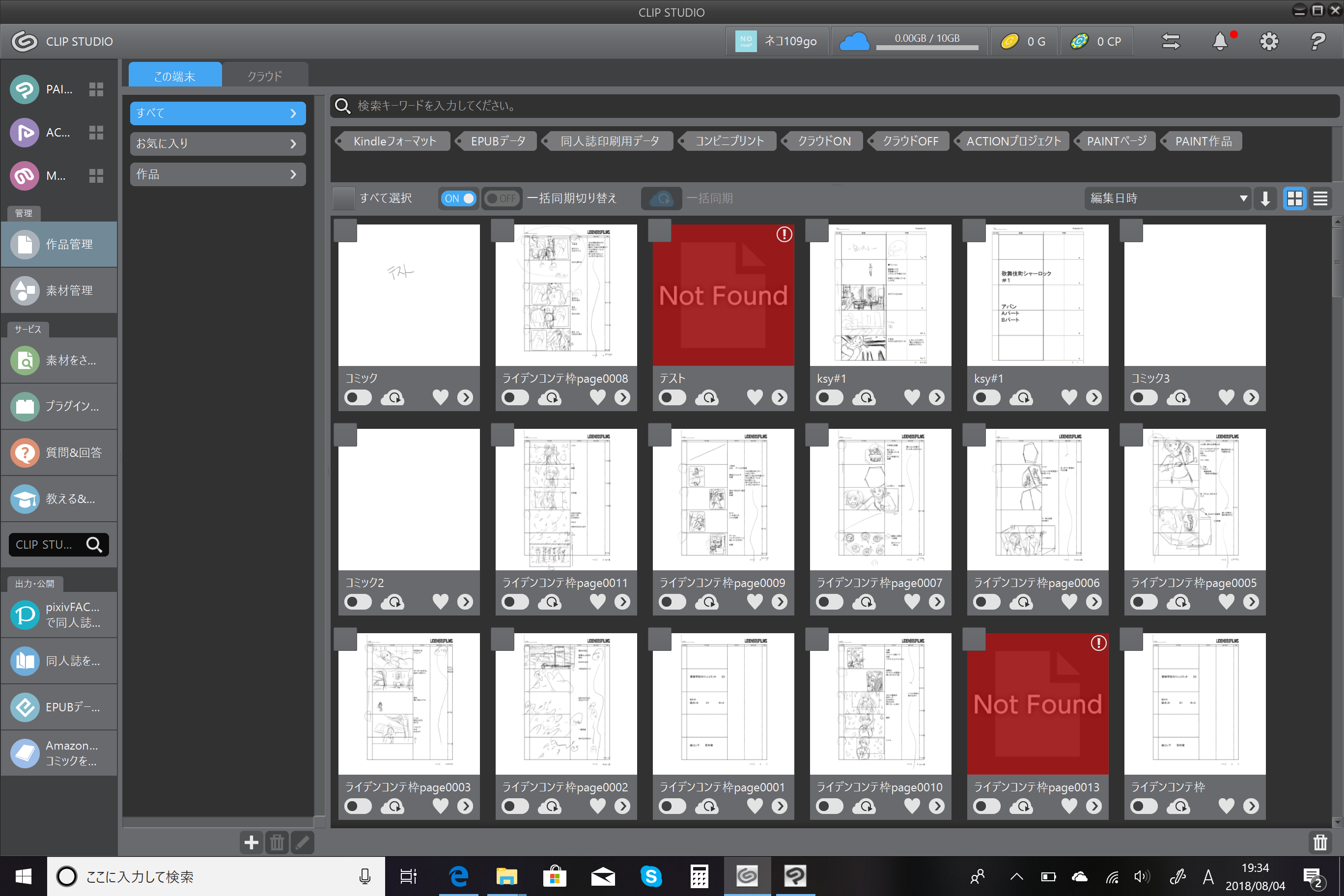Click cloud sync icon for ksy#1 work
This screenshot has width=1344, height=896.
click(866, 397)
